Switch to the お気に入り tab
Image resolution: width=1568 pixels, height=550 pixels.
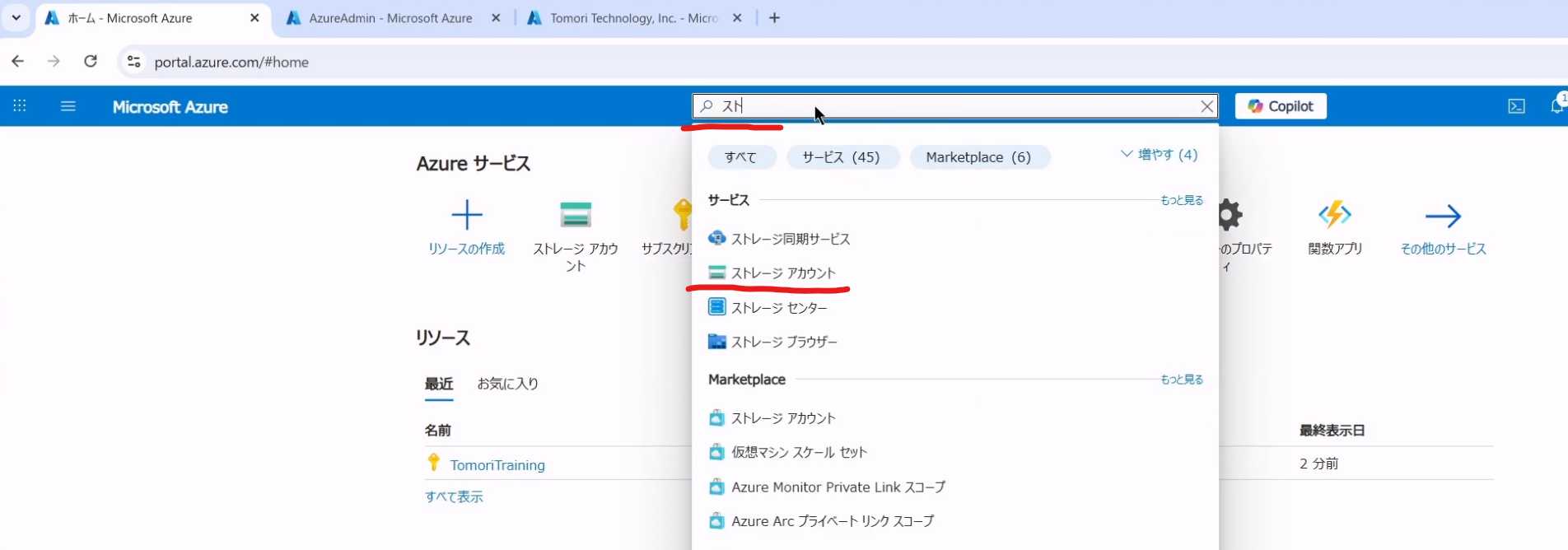(507, 384)
